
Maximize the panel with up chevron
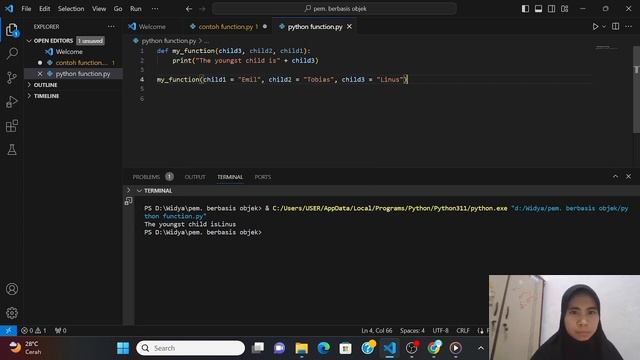click(x=615, y=176)
